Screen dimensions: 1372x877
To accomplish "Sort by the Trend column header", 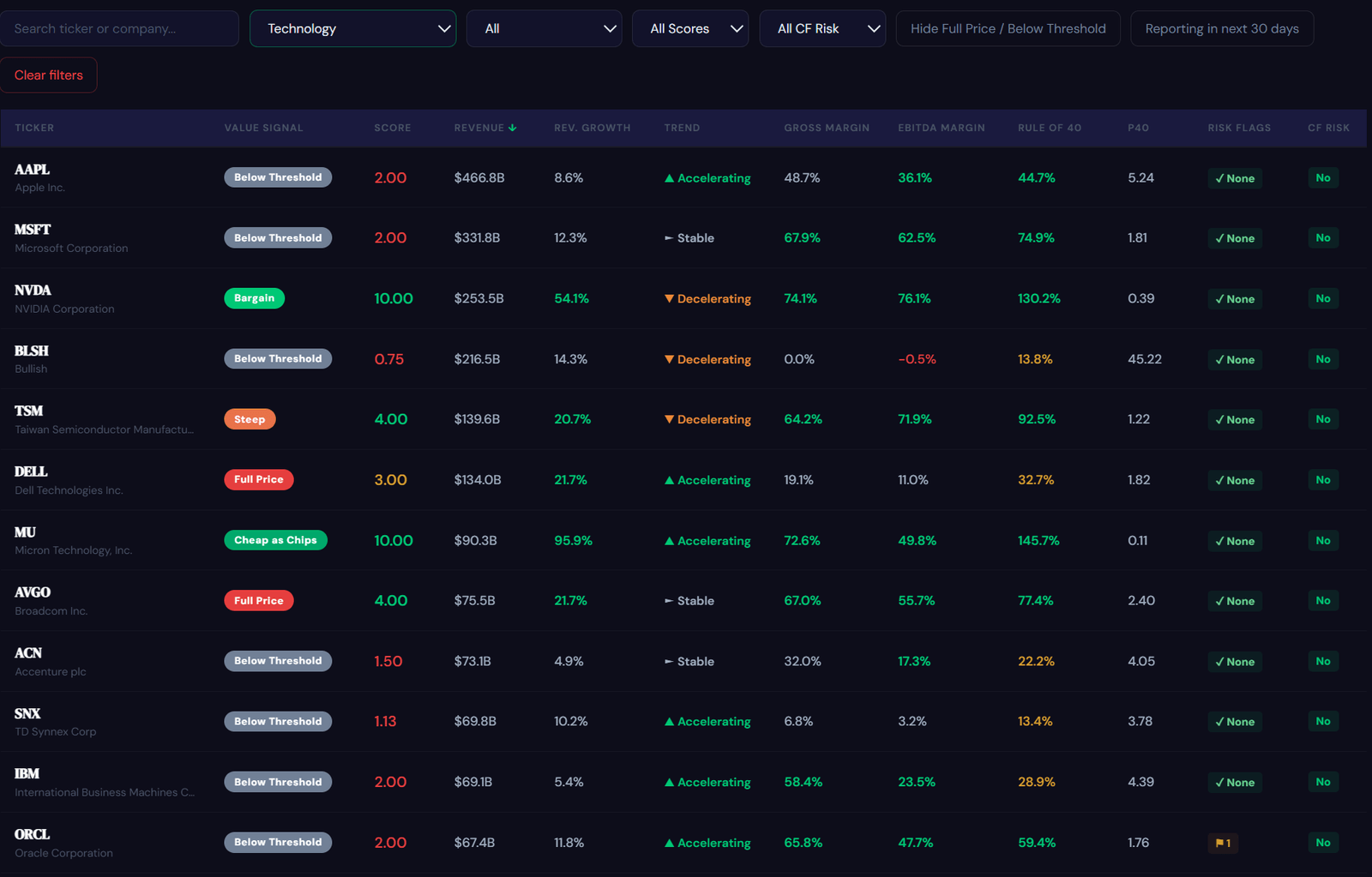I will [x=682, y=128].
